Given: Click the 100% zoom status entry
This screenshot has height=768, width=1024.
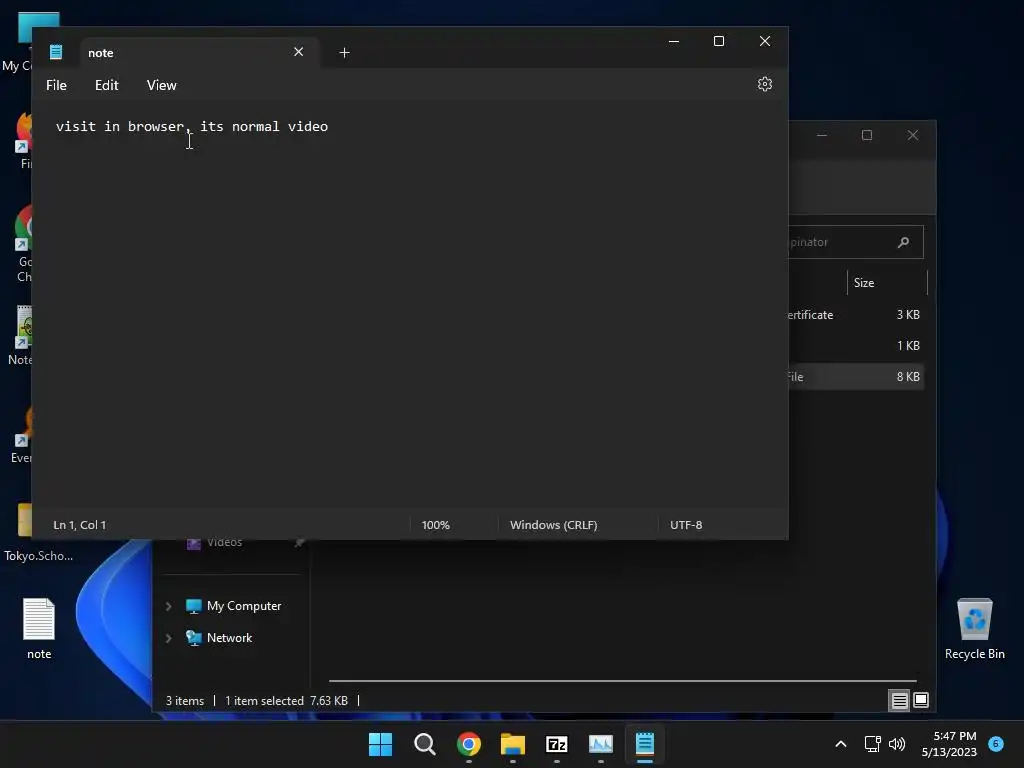Looking at the screenshot, I should (x=436, y=525).
